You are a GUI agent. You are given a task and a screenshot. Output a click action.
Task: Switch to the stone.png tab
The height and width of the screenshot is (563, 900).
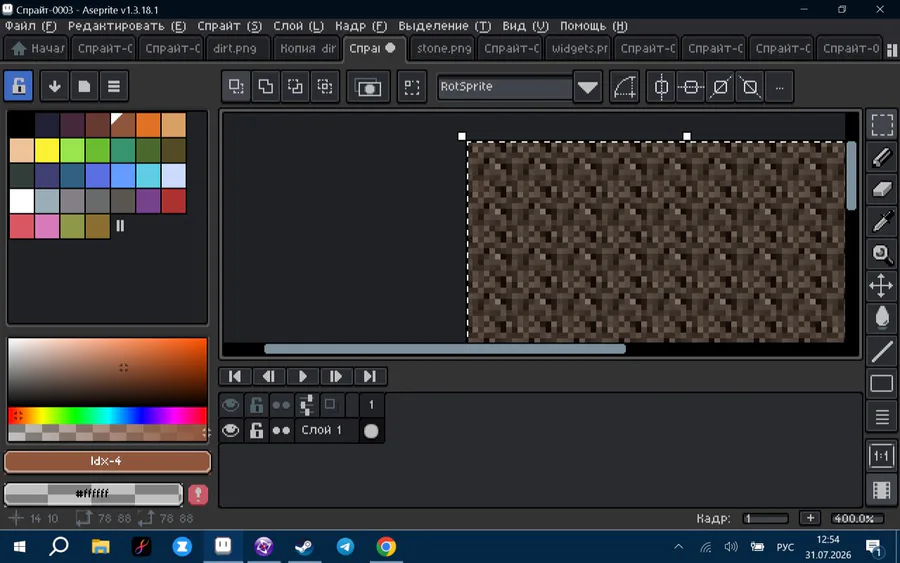pos(444,49)
